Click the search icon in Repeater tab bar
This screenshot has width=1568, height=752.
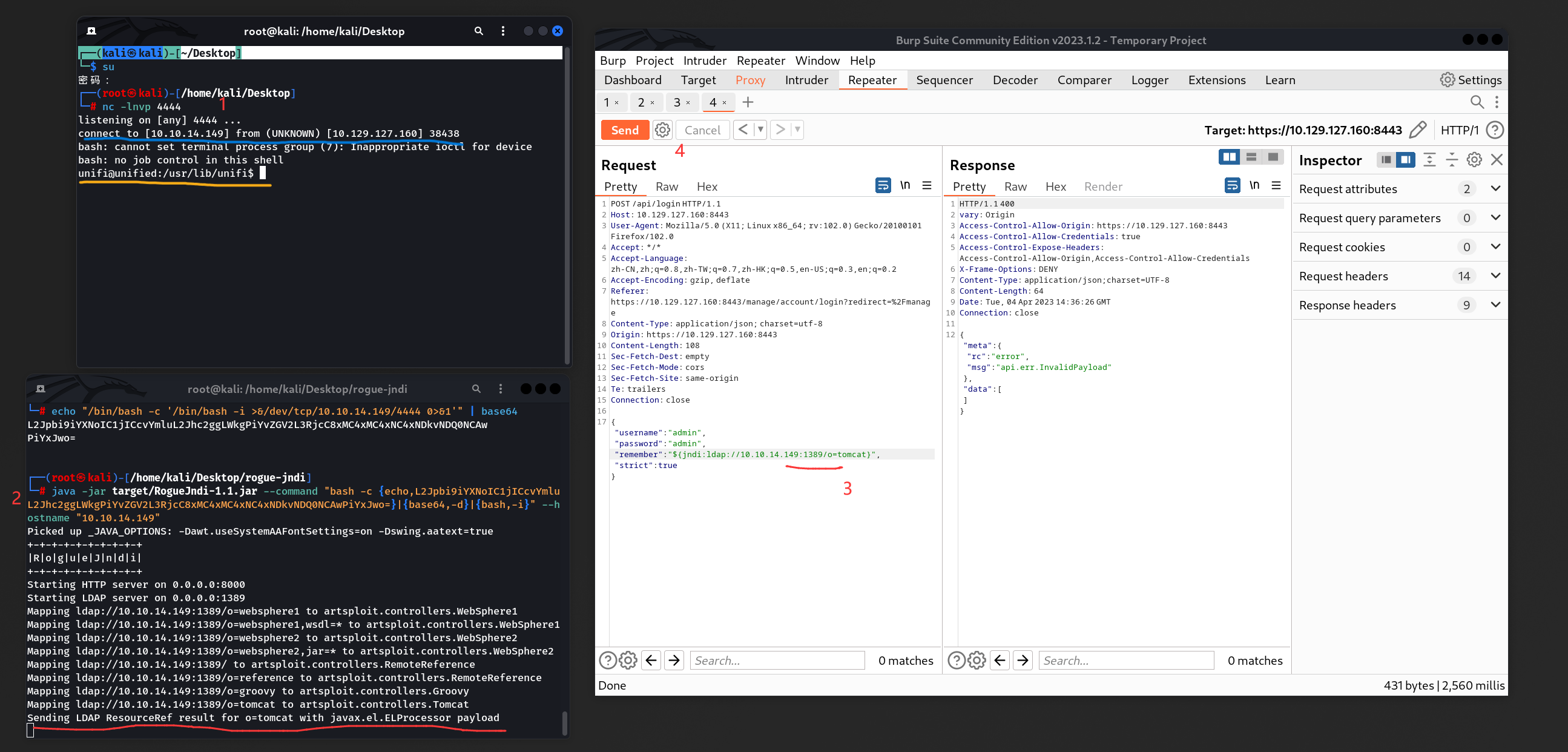click(x=1477, y=102)
